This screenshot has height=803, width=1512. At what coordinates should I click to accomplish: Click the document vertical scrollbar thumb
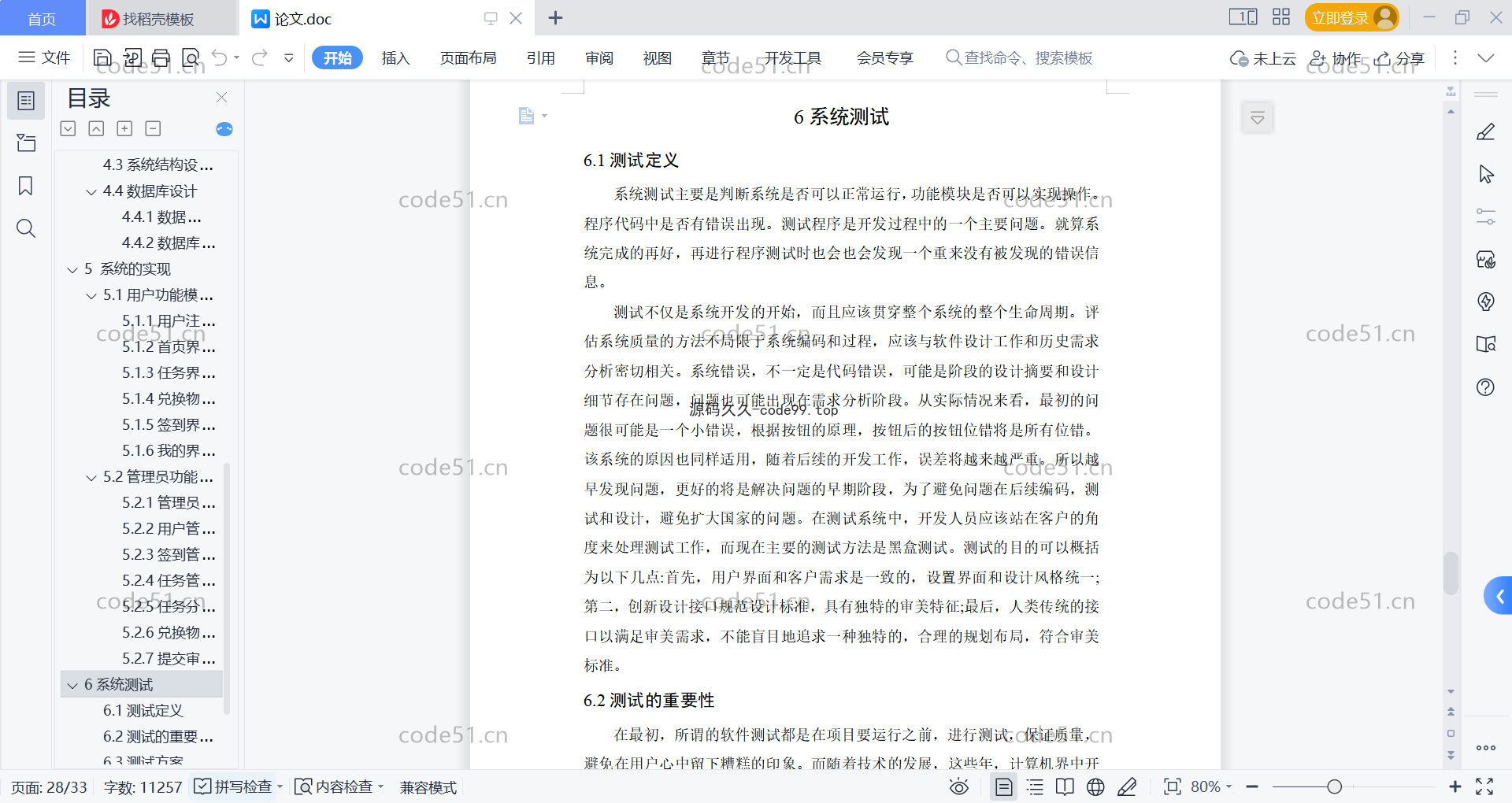1451,572
